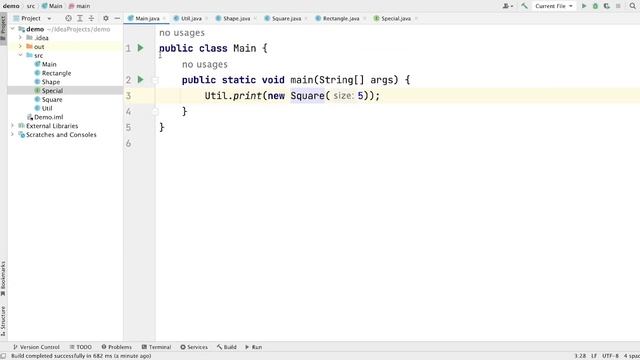Click LF line separator indicator

(x=594, y=356)
